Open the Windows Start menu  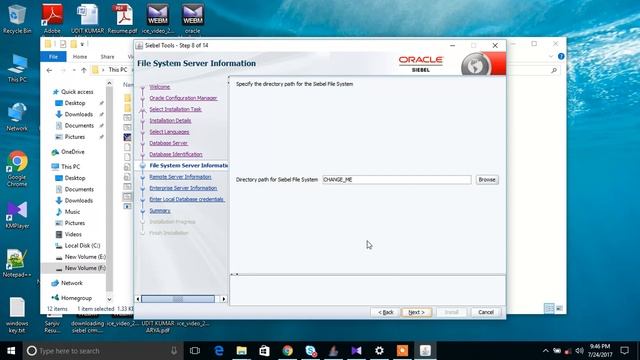tap(11, 351)
